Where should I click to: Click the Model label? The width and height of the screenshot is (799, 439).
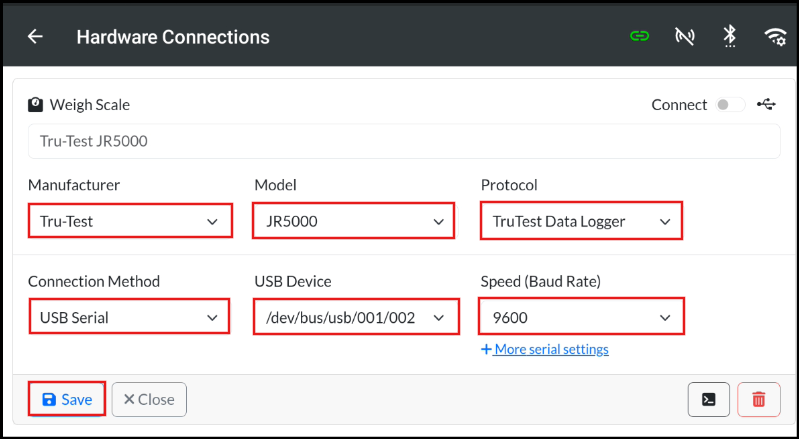coord(275,185)
